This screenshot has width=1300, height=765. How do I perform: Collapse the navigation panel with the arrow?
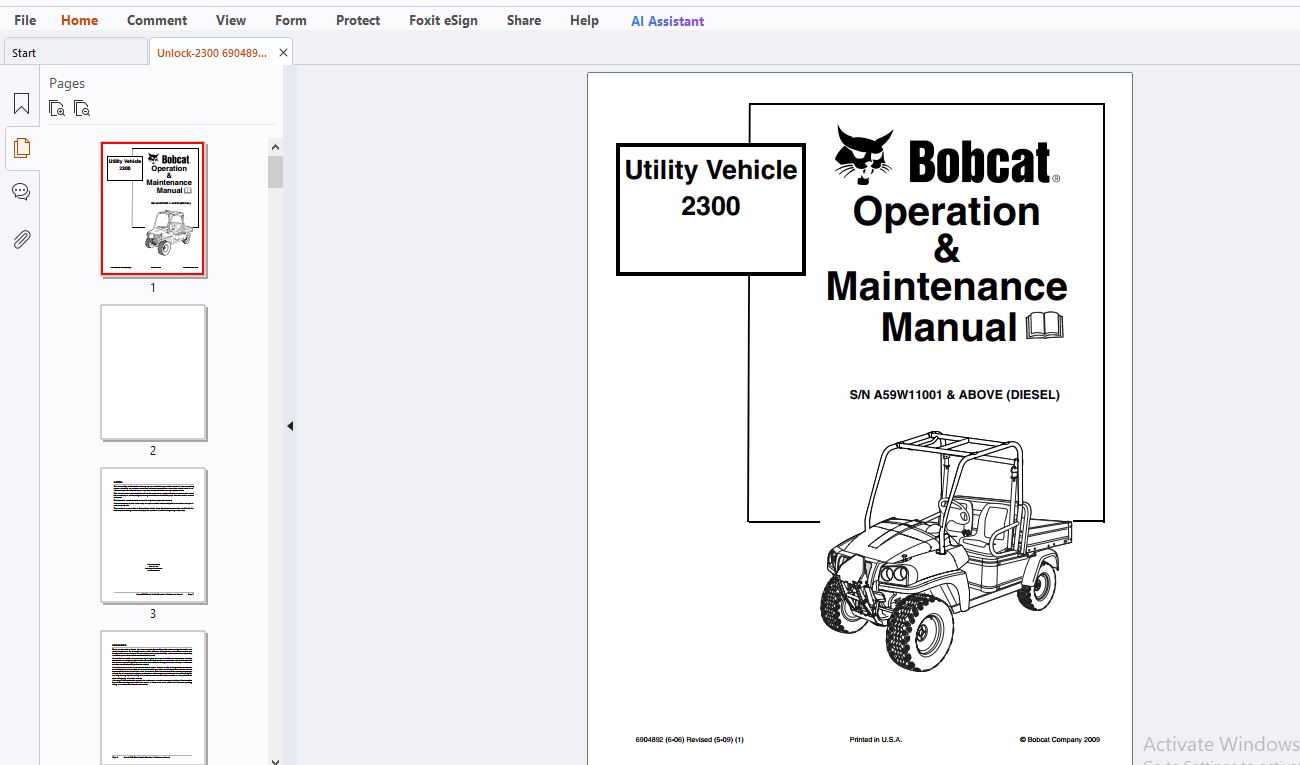(x=290, y=426)
